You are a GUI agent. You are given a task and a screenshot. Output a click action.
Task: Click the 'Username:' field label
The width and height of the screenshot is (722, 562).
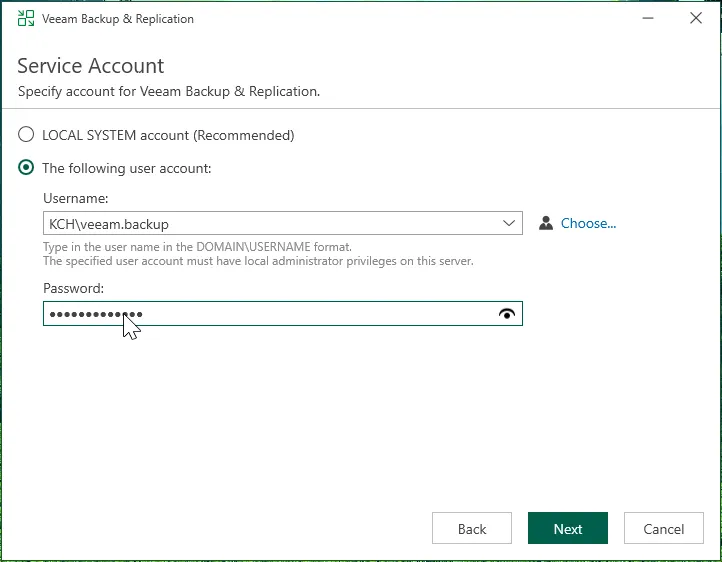[76, 200]
